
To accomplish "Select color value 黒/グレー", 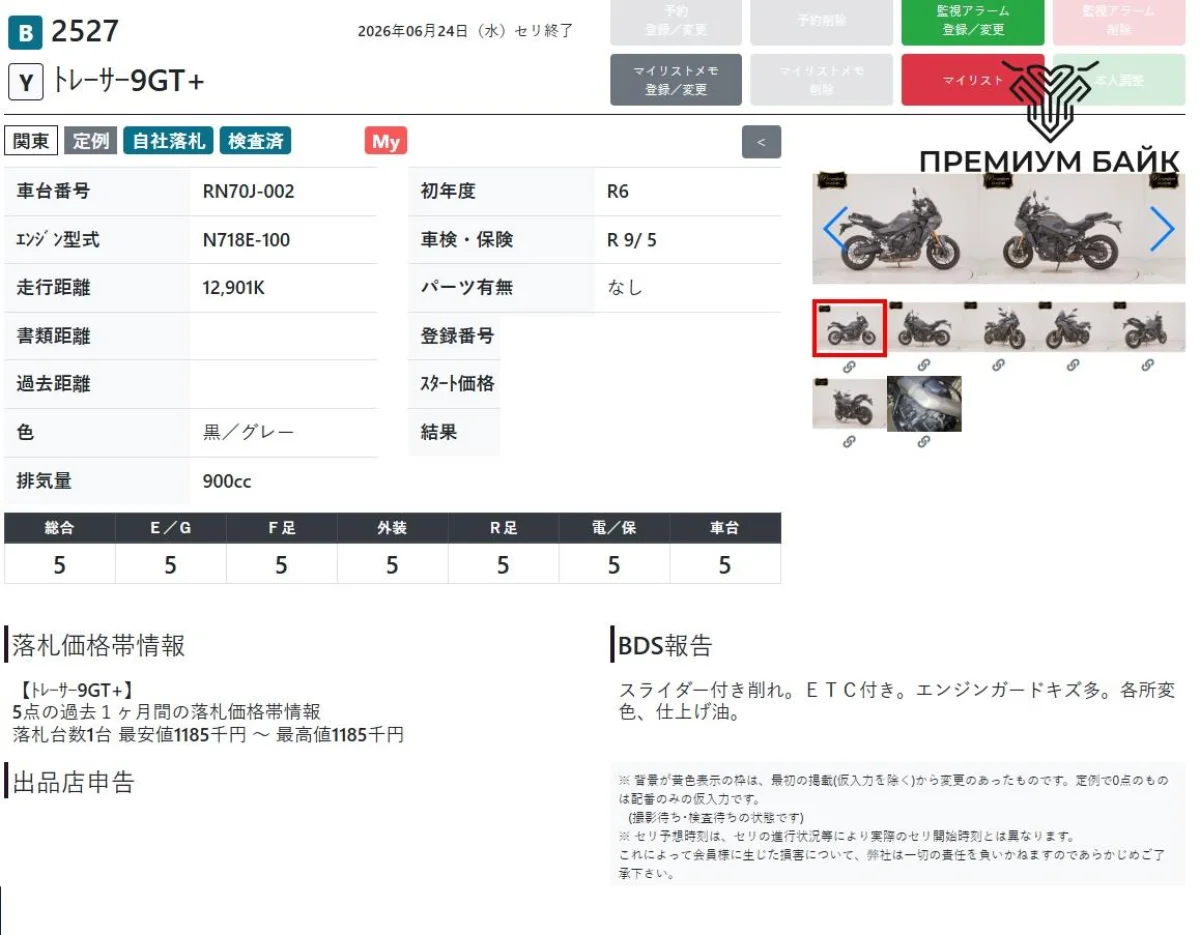I will tap(249, 433).
